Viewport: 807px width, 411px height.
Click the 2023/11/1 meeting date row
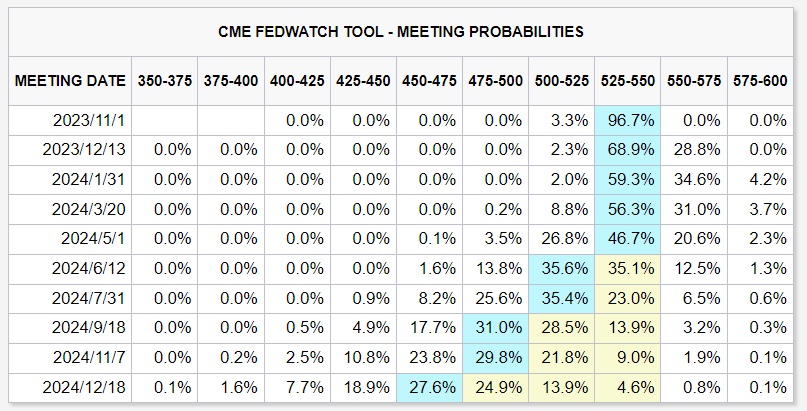[x=90, y=121]
